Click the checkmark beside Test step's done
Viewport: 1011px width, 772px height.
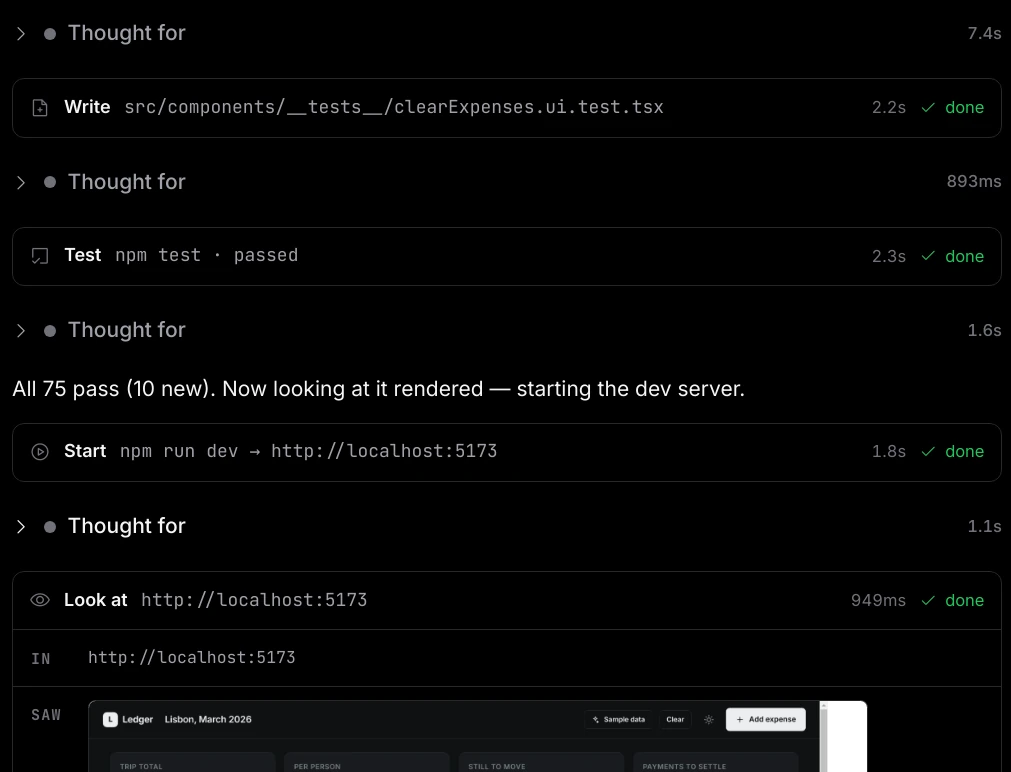point(928,256)
